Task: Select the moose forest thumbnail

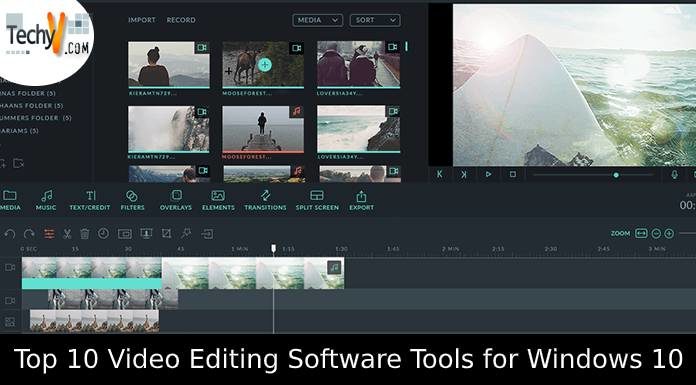Action: (263, 65)
